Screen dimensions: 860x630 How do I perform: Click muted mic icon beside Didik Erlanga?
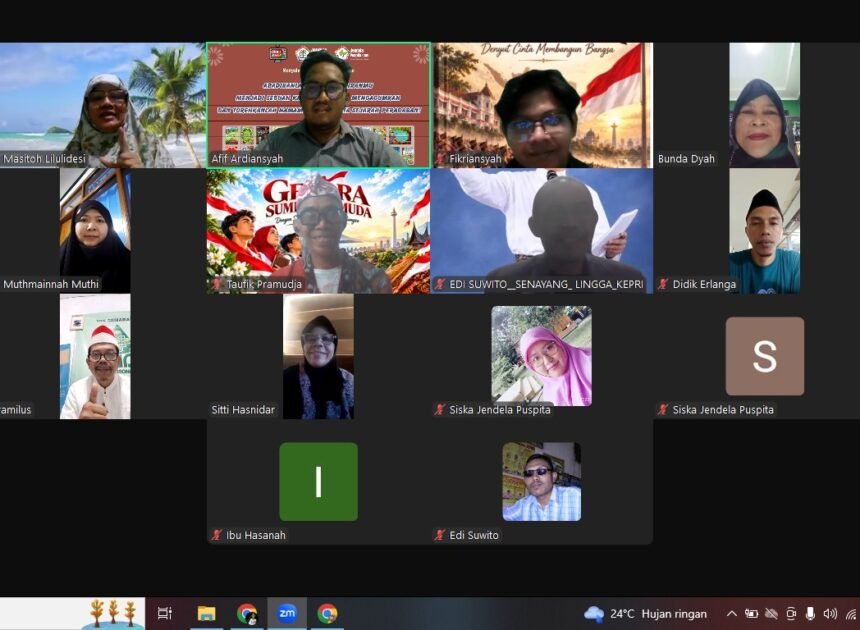point(663,284)
